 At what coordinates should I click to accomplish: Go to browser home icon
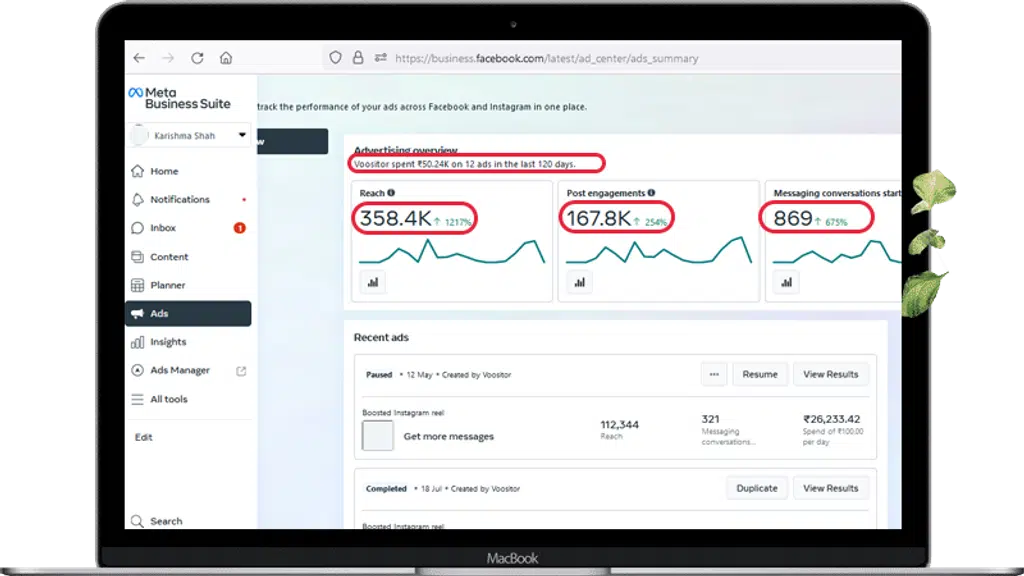pyautogui.click(x=226, y=58)
